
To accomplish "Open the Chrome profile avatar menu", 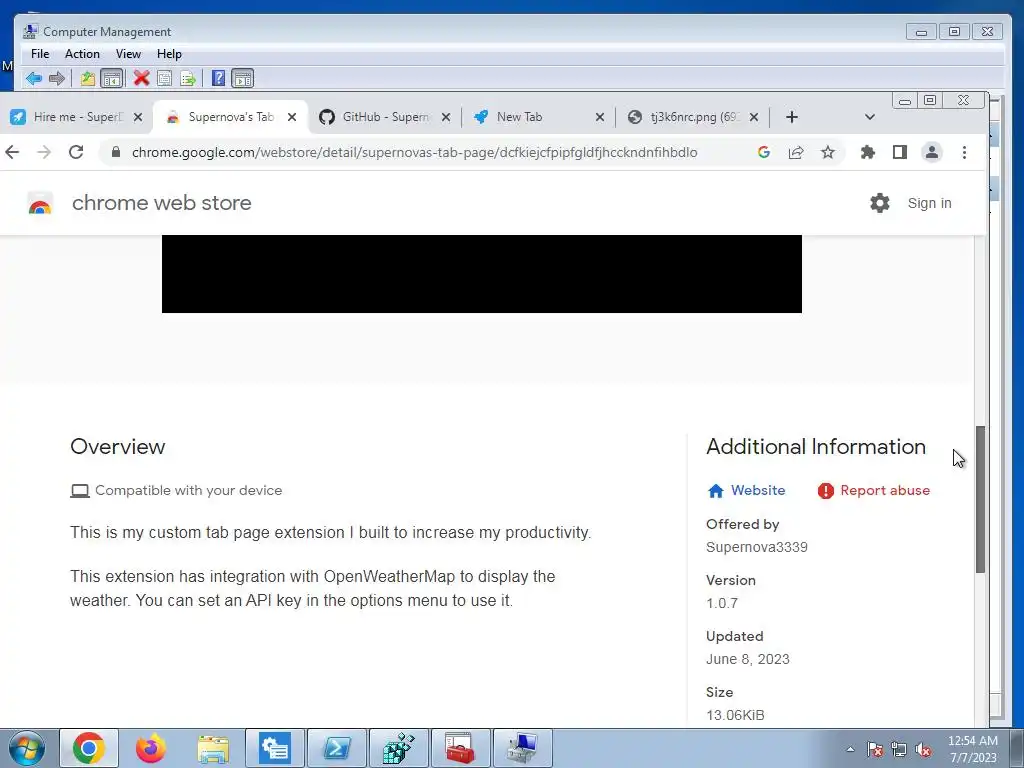I will click(x=932, y=152).
